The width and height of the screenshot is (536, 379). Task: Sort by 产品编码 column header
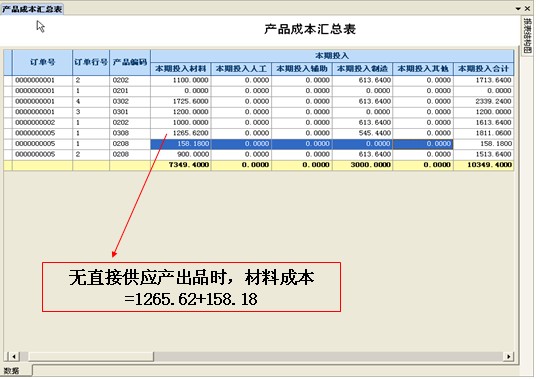pos(130,62)
